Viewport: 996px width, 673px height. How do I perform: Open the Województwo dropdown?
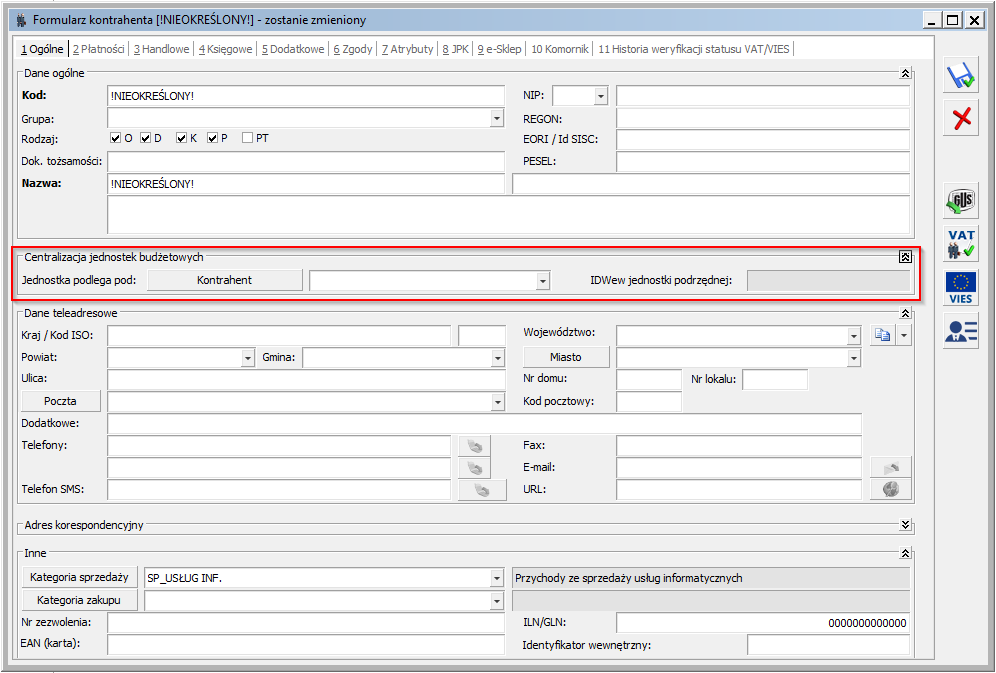[853, 336]
